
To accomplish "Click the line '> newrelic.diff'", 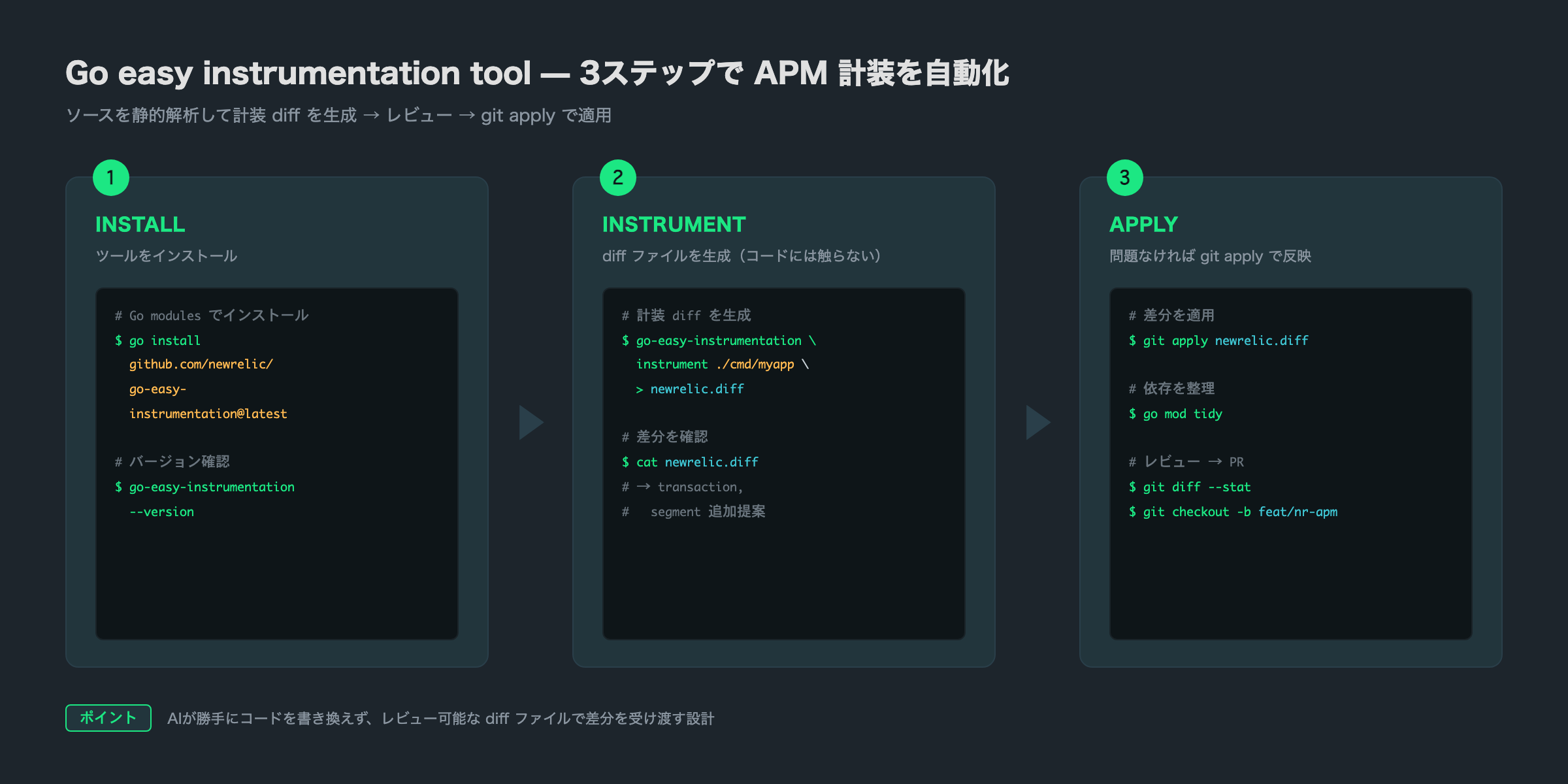I will tap(690, 389).
